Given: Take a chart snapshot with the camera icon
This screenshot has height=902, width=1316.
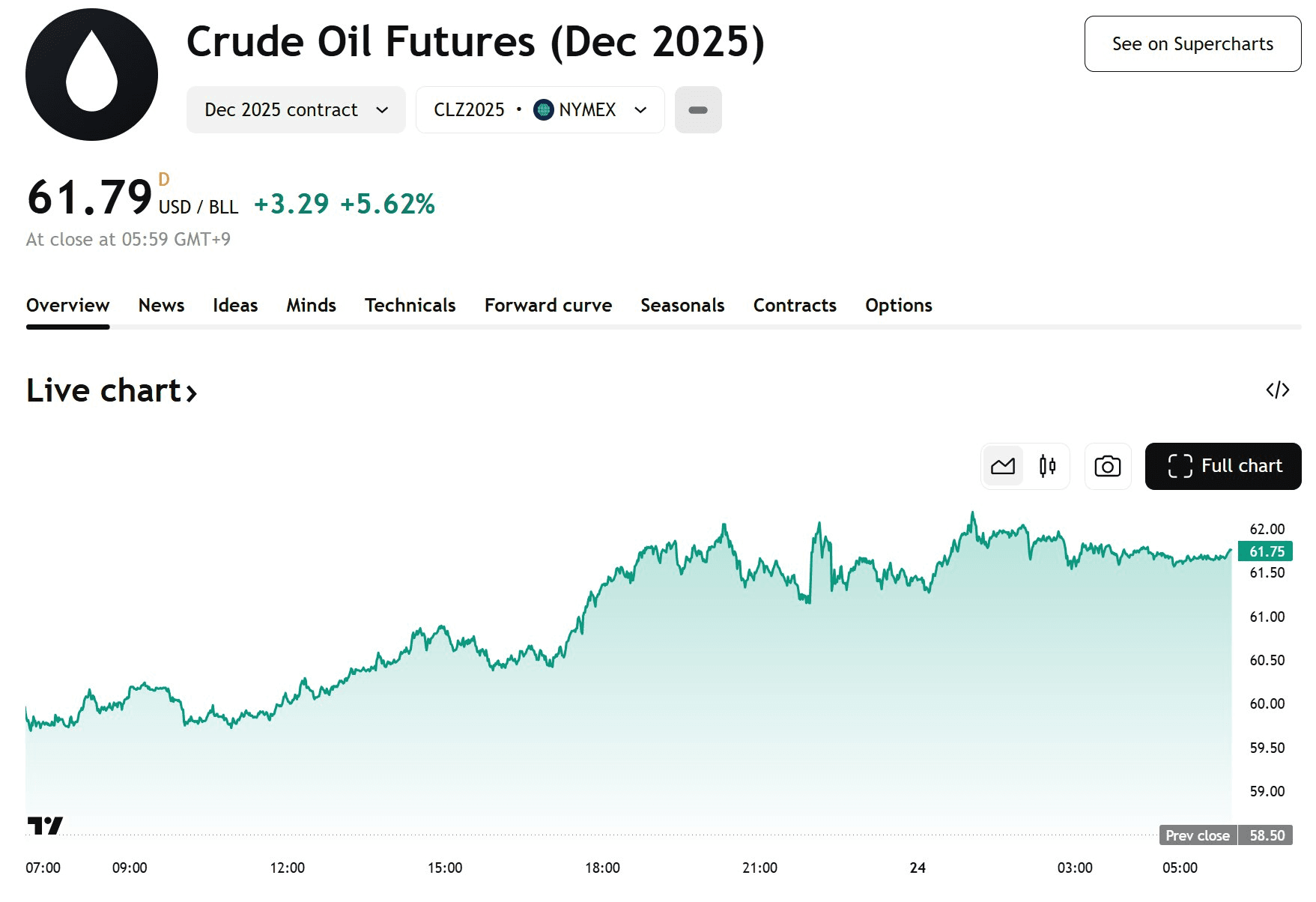Looking at the screenshot, I should [1107, 466].
